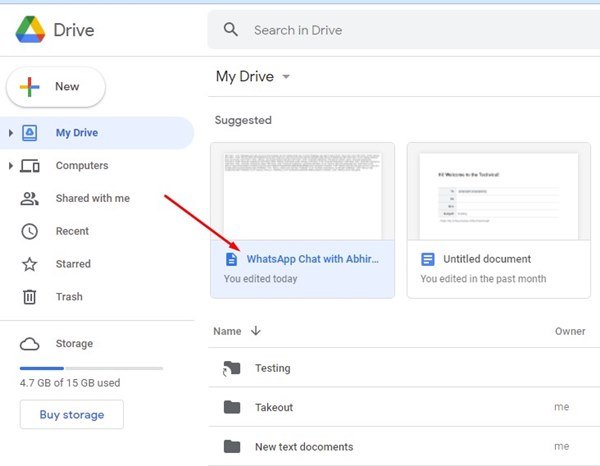Open Shared with me people icon
The image size is (600, 466).
(x=29, y=199)
